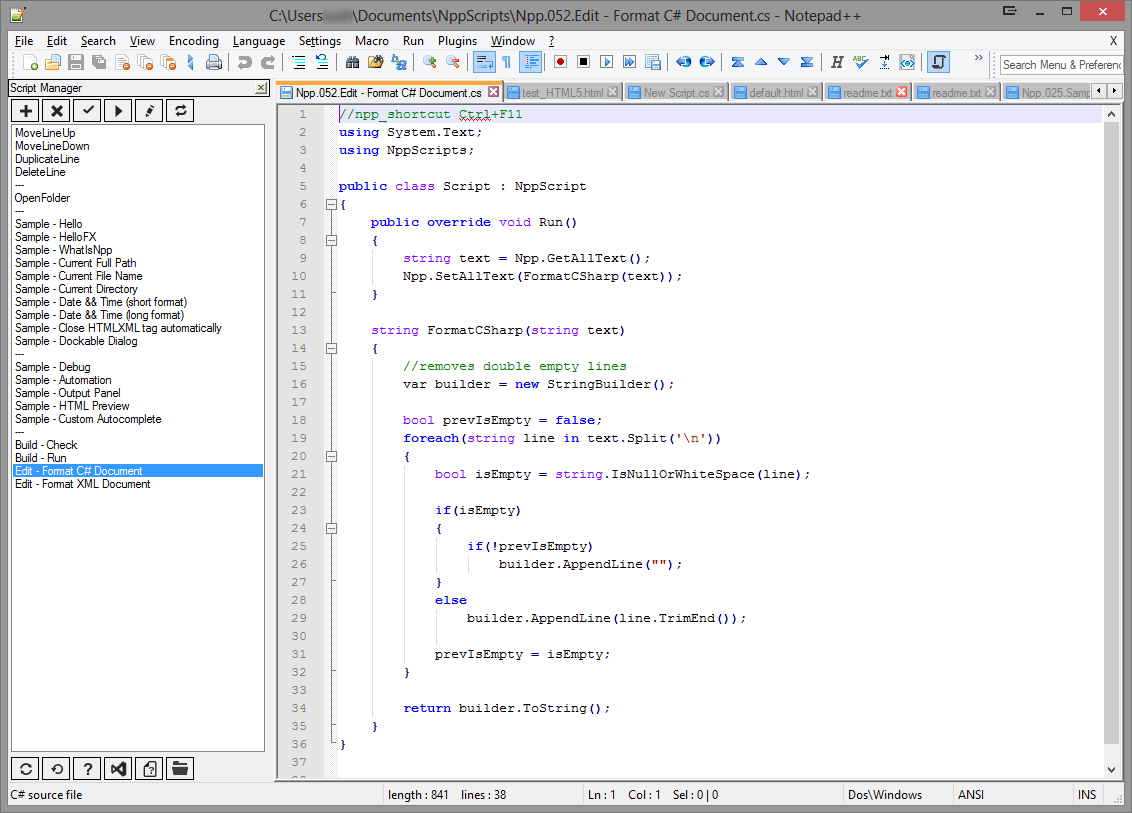Add a new script in Script Manager
The image size is (1132, 813).
coord(25,110)
